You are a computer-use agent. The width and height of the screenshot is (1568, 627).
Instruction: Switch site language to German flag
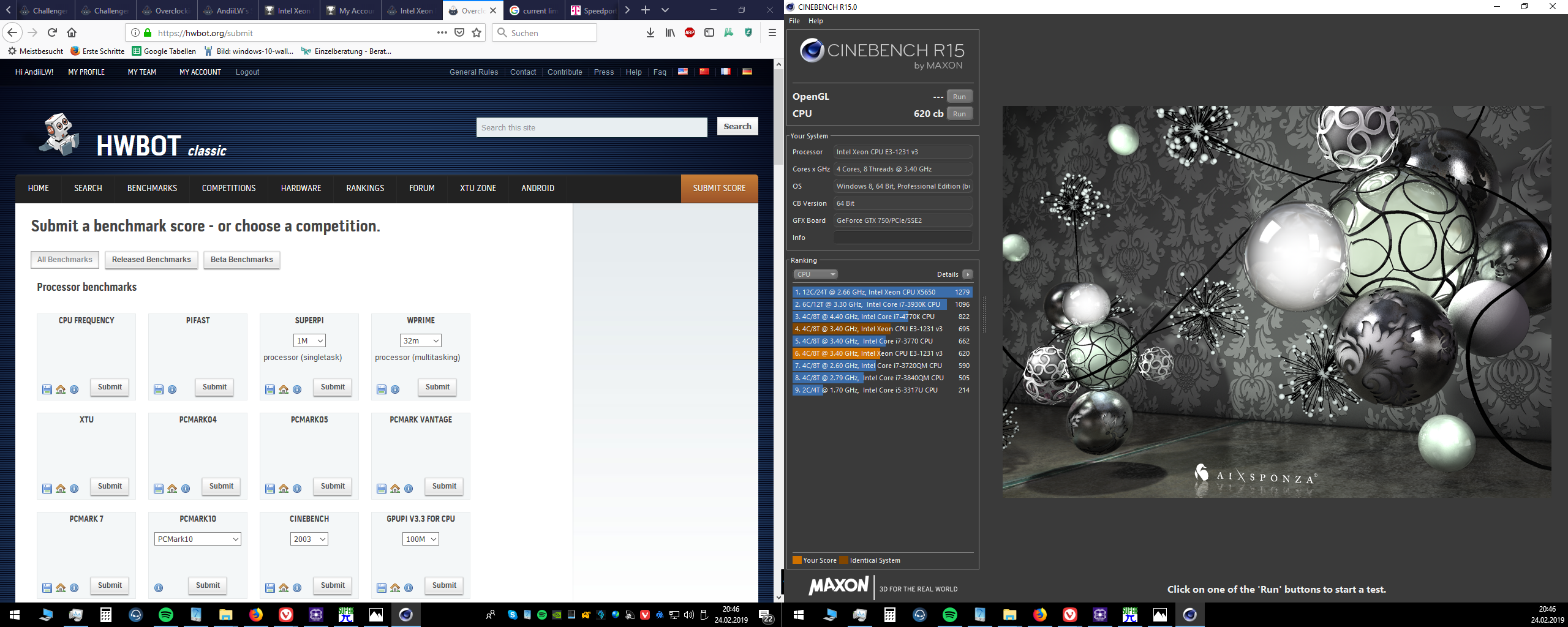tap(747, 72)
